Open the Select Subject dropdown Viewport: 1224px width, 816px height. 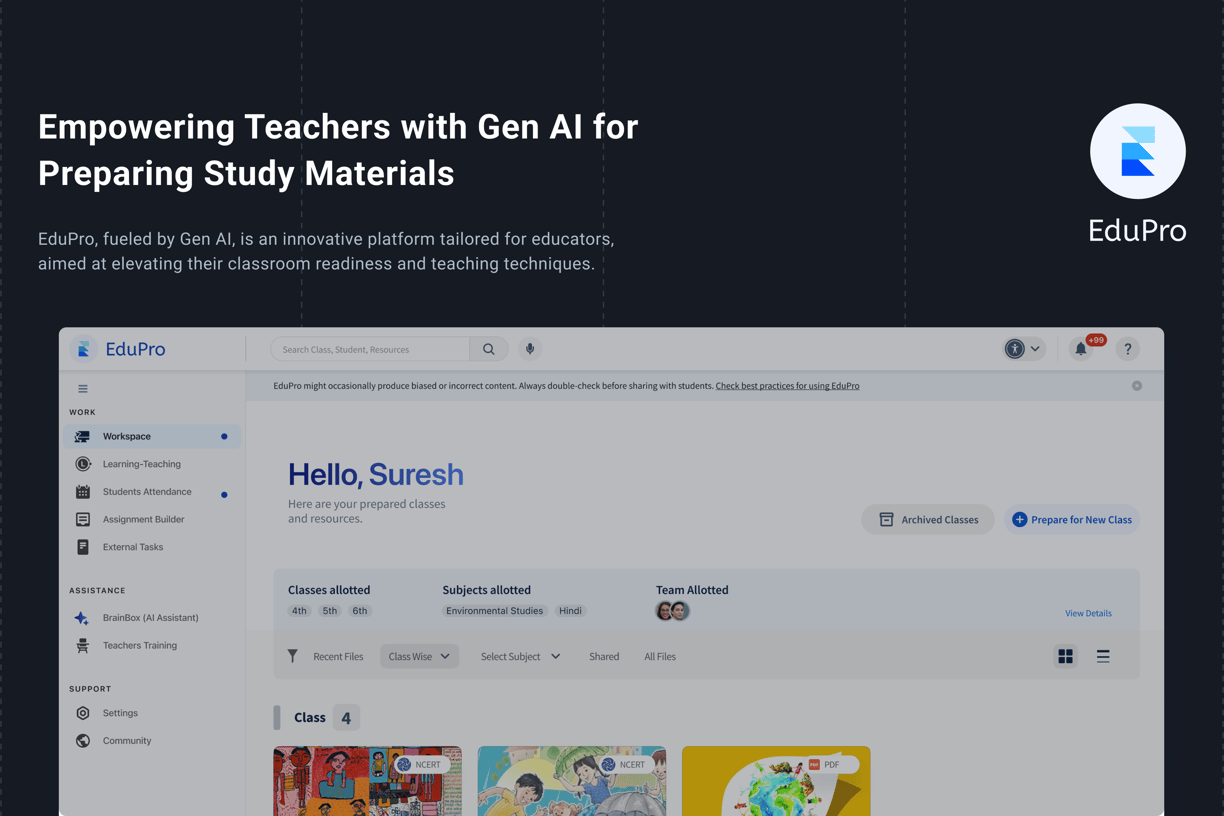pyautogui.click(x=520, y=657)
